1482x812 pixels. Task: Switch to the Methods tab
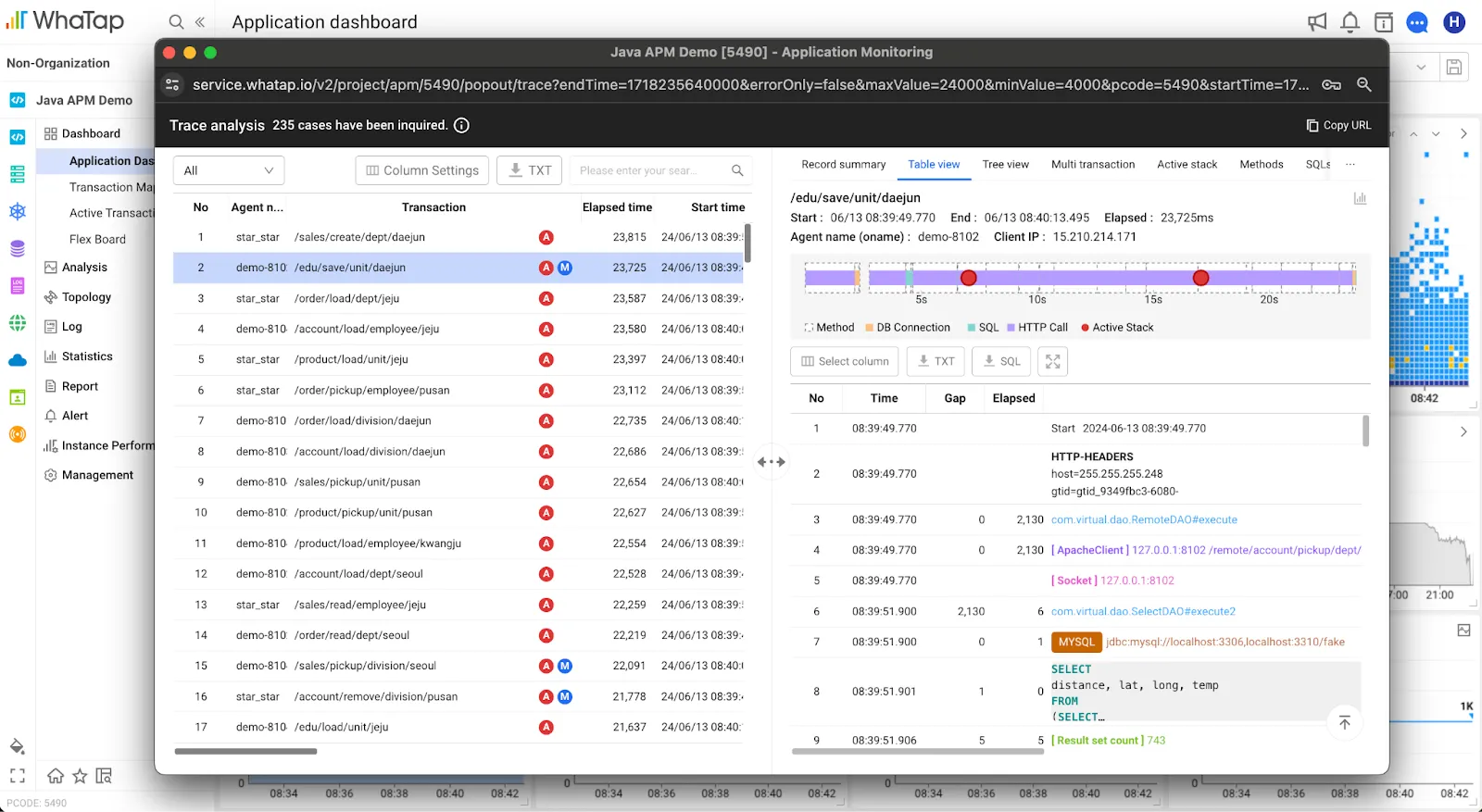tap(1262, 164)
